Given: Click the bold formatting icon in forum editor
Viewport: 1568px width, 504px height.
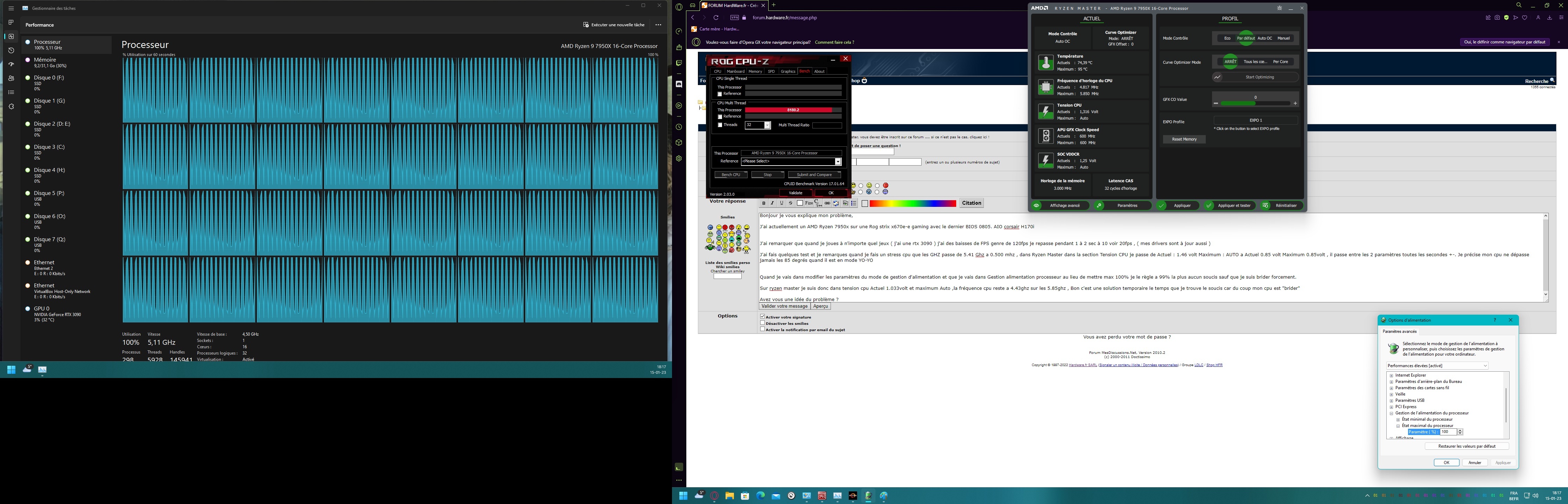Looking at the screenshot, I should [764, 203].
